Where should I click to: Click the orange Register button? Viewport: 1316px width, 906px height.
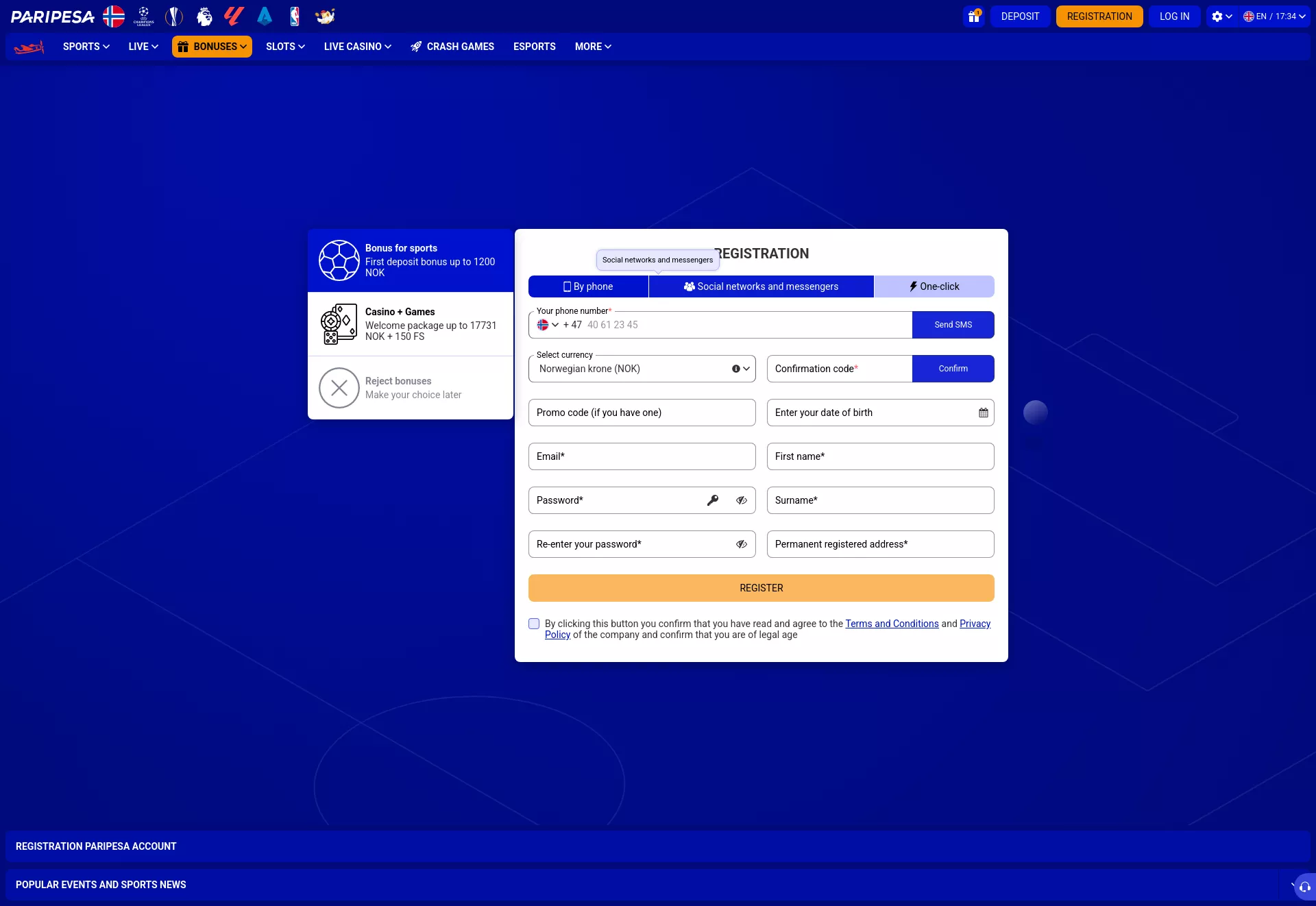tap(761, 588)
